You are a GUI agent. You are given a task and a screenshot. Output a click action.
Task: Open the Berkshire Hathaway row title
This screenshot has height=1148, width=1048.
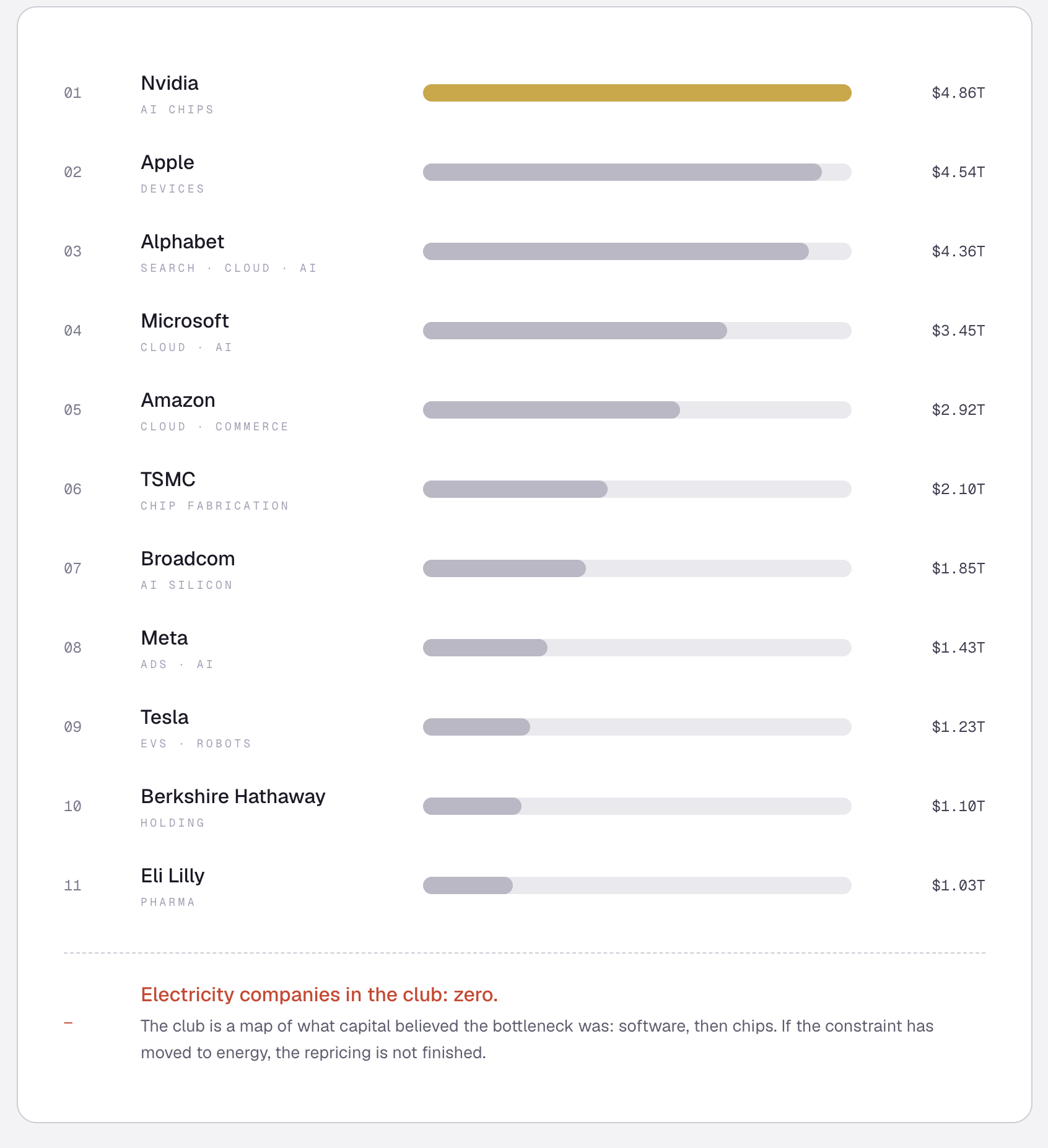[x=234, y=796]
